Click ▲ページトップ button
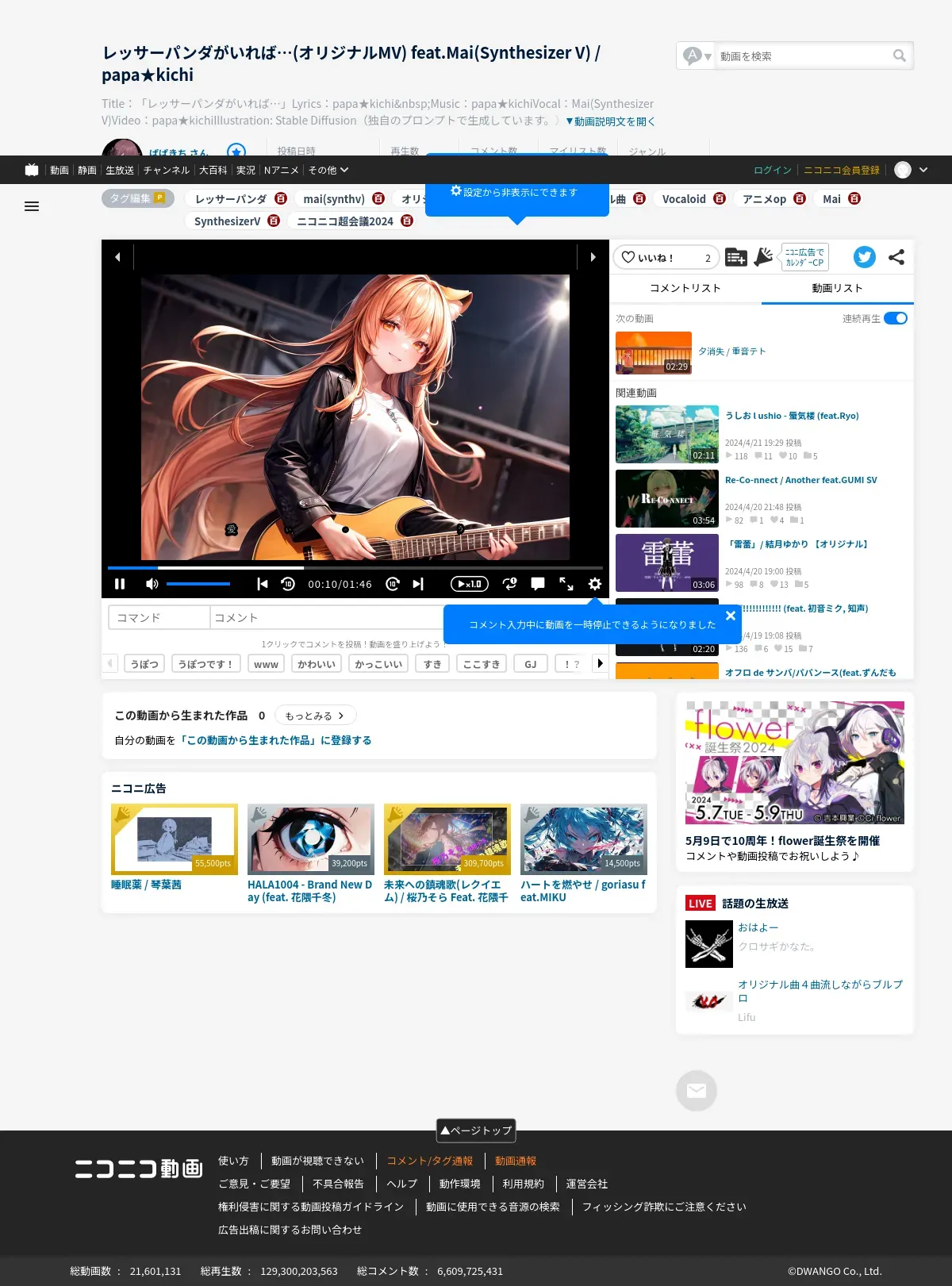This screenshot has width=952, height=1286. [x=476, y=1131]
